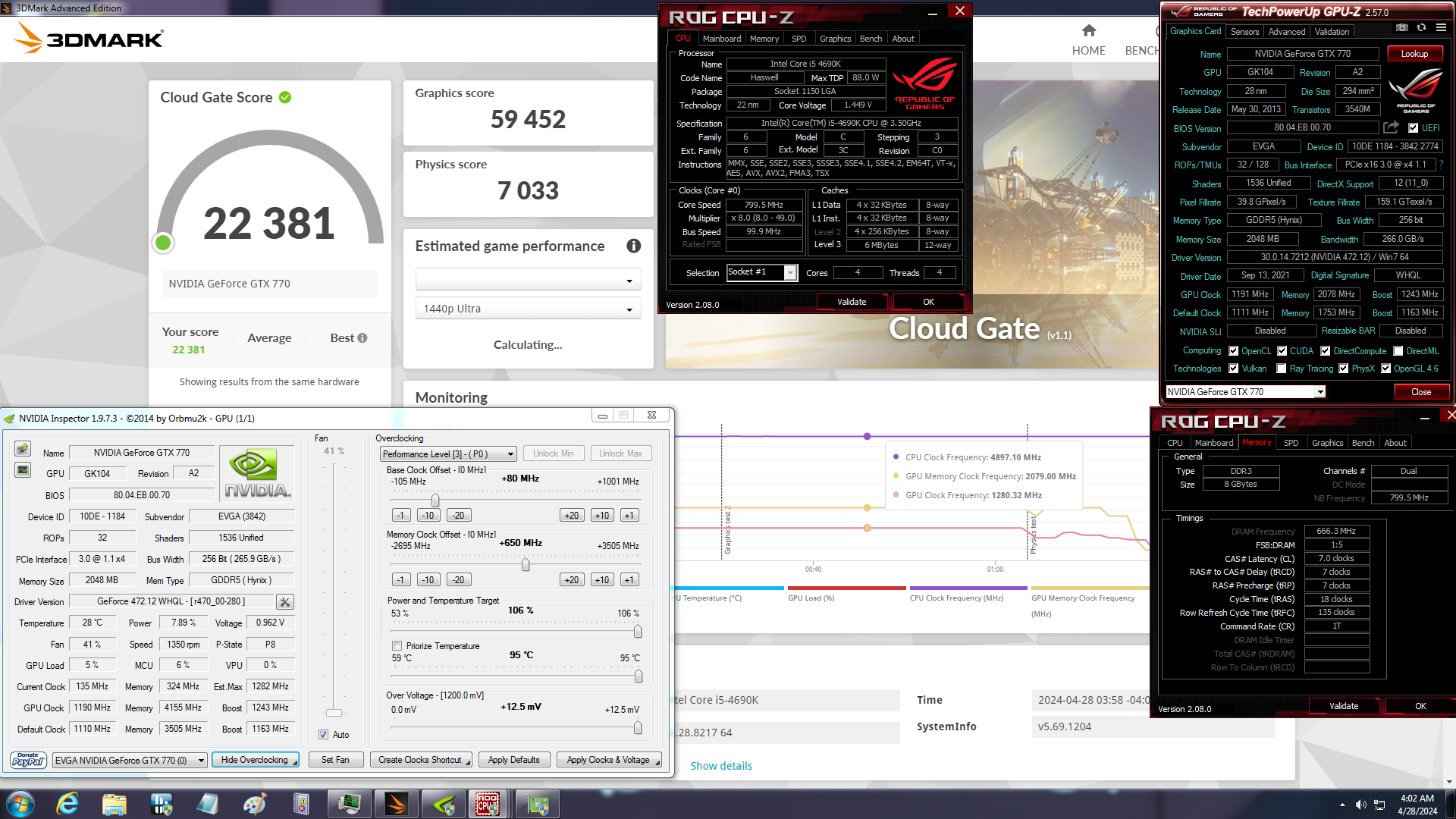Open the EVGA NVIDIA GeForce GTX 770 (0) dropdown
Screen dimensions: 1456x819
click(130, 760)
